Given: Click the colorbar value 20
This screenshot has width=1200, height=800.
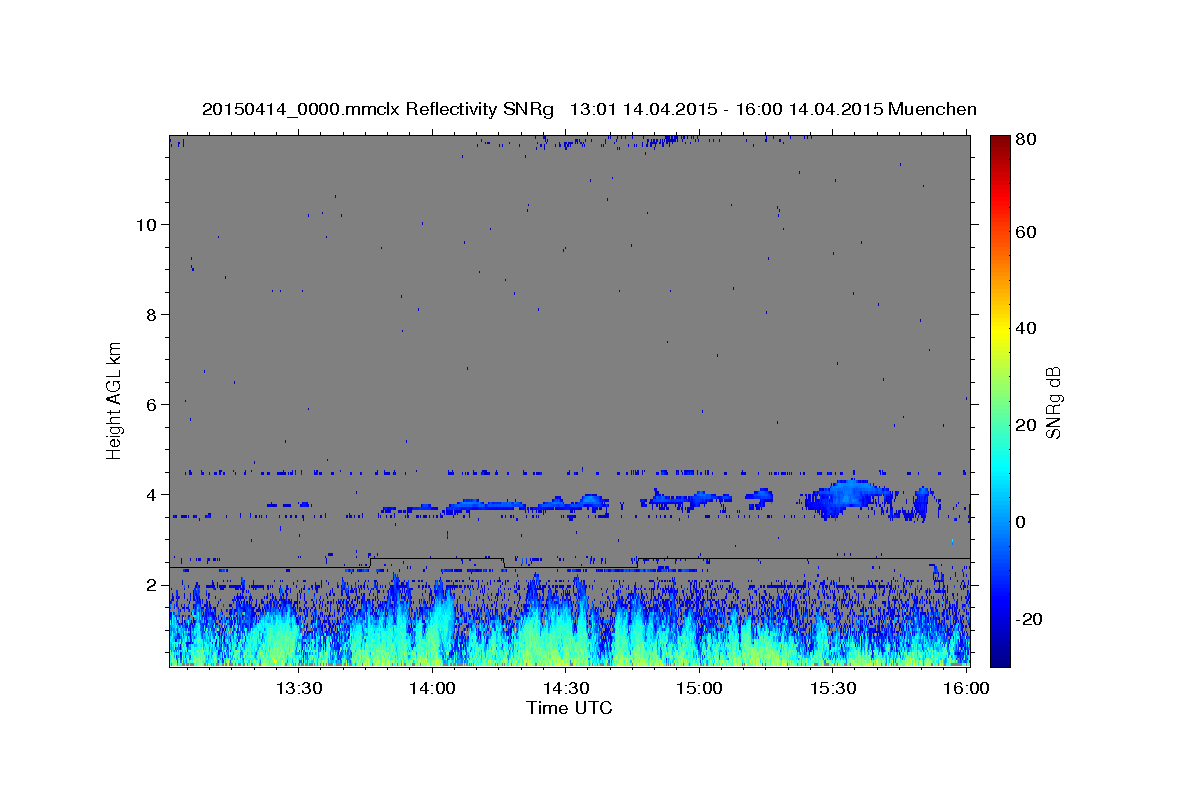Looking at the screenshot, I should tap(1026, 425).
